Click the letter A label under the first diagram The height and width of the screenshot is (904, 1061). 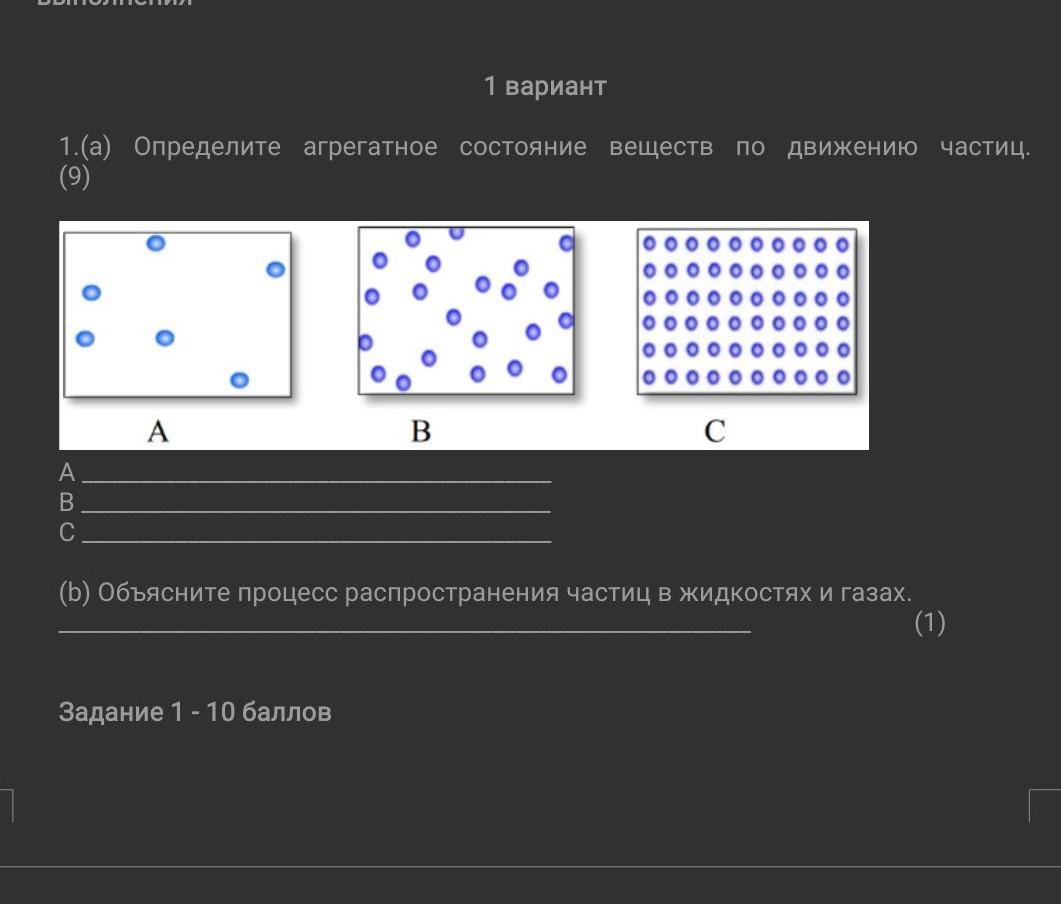158,431
